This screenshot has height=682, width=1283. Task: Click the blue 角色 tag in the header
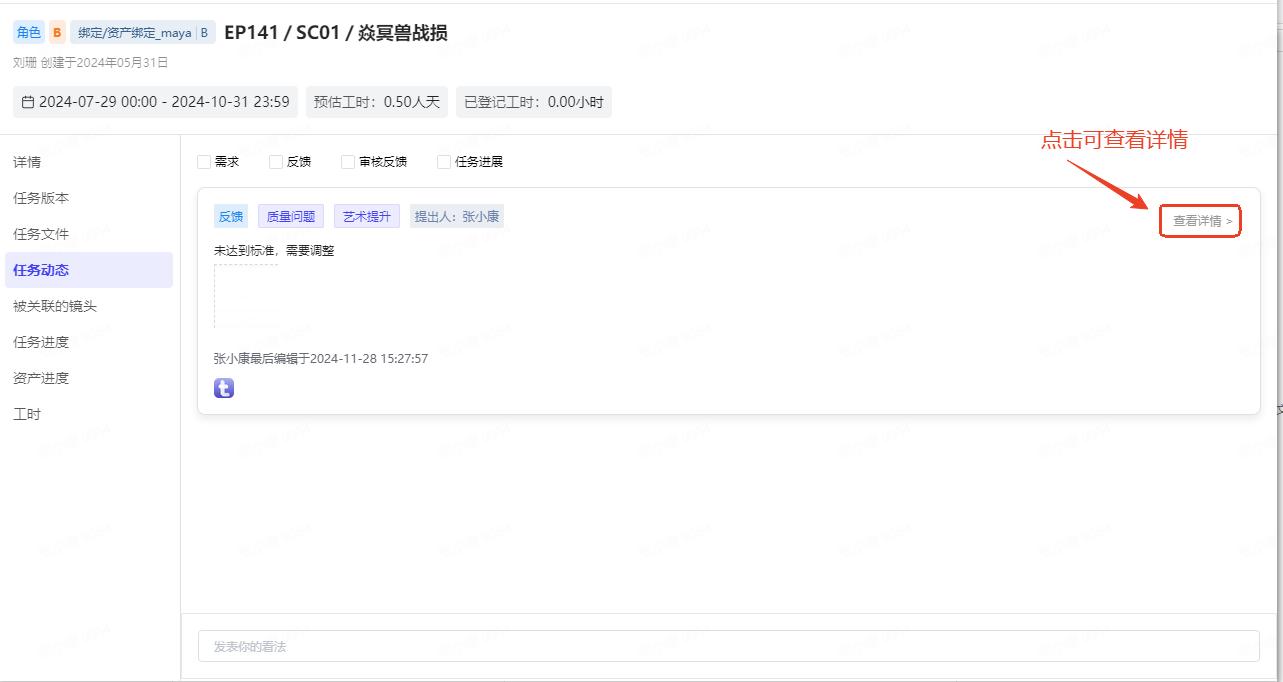point(29,33)
